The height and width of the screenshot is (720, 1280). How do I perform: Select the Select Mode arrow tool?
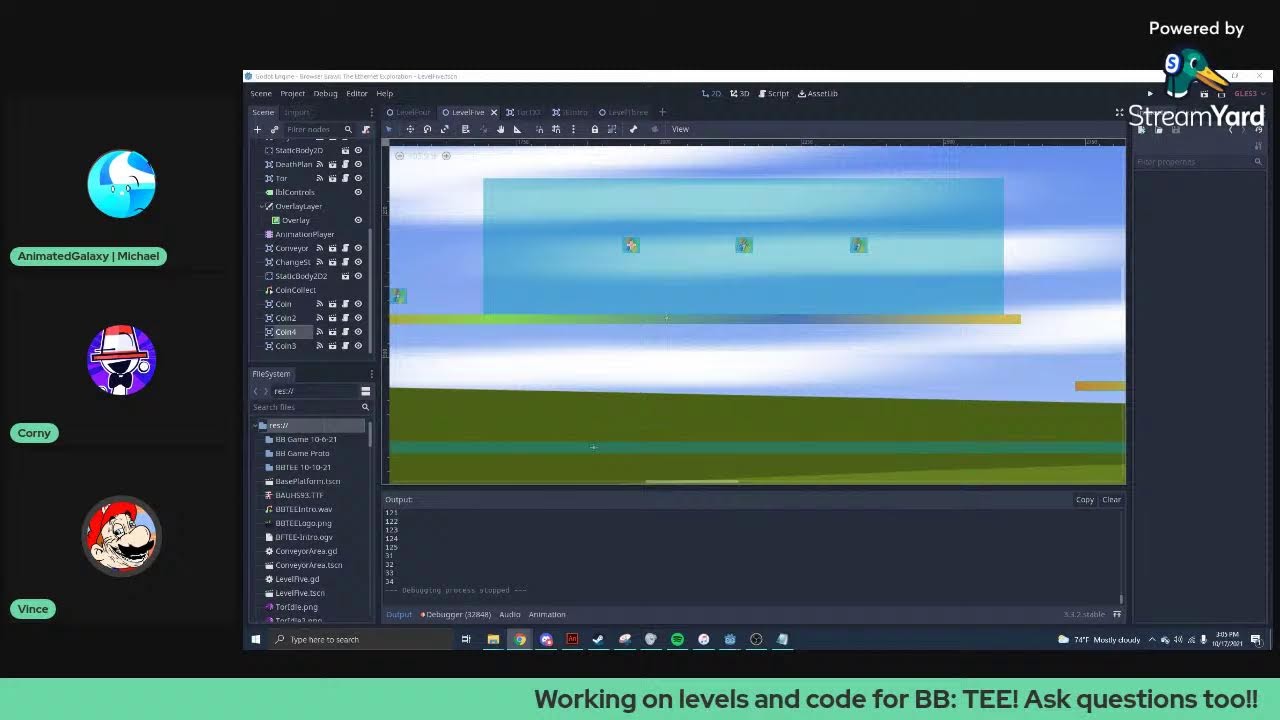coord(389,129)
